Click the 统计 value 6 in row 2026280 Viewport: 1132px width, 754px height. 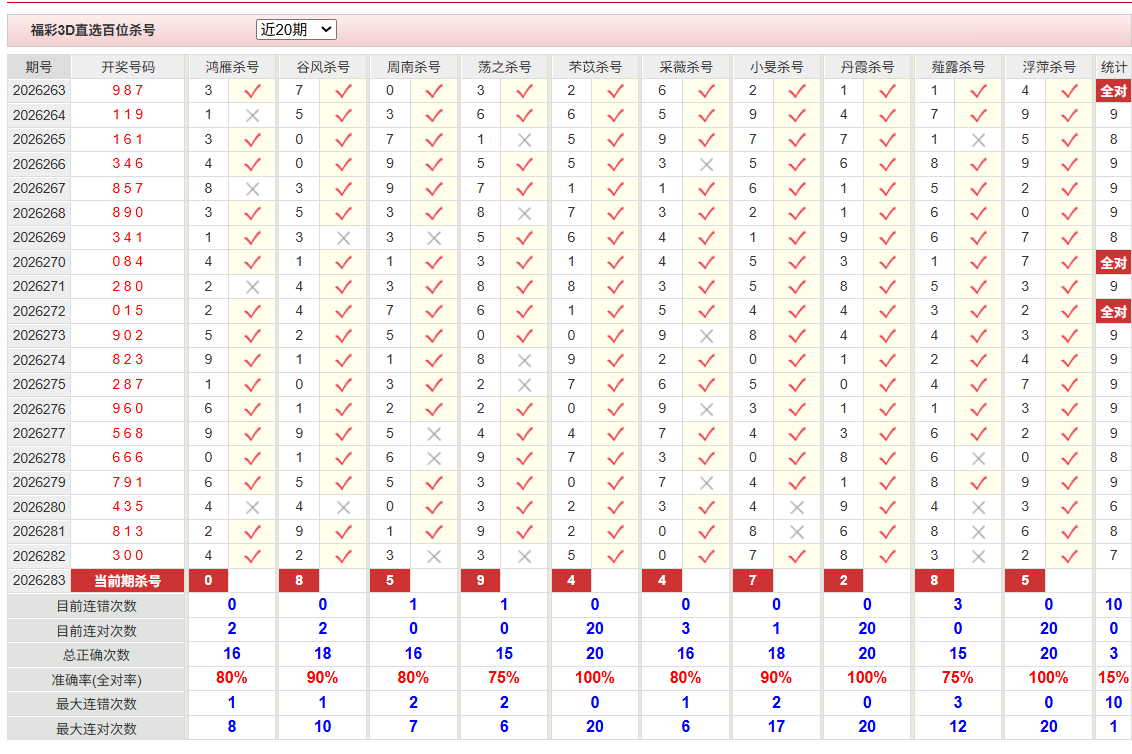(1113, 507)
